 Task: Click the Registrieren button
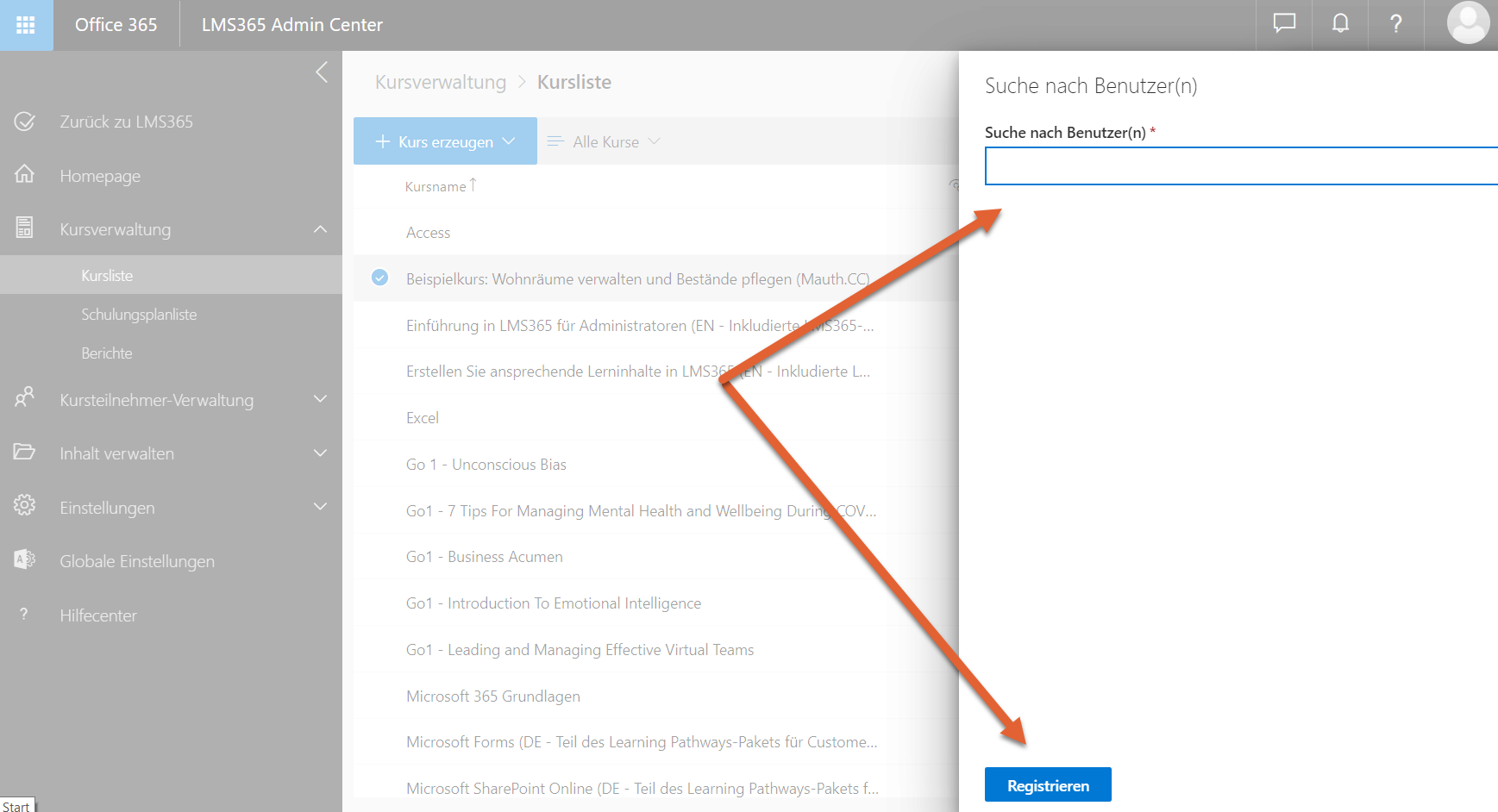pos(1047,784)
